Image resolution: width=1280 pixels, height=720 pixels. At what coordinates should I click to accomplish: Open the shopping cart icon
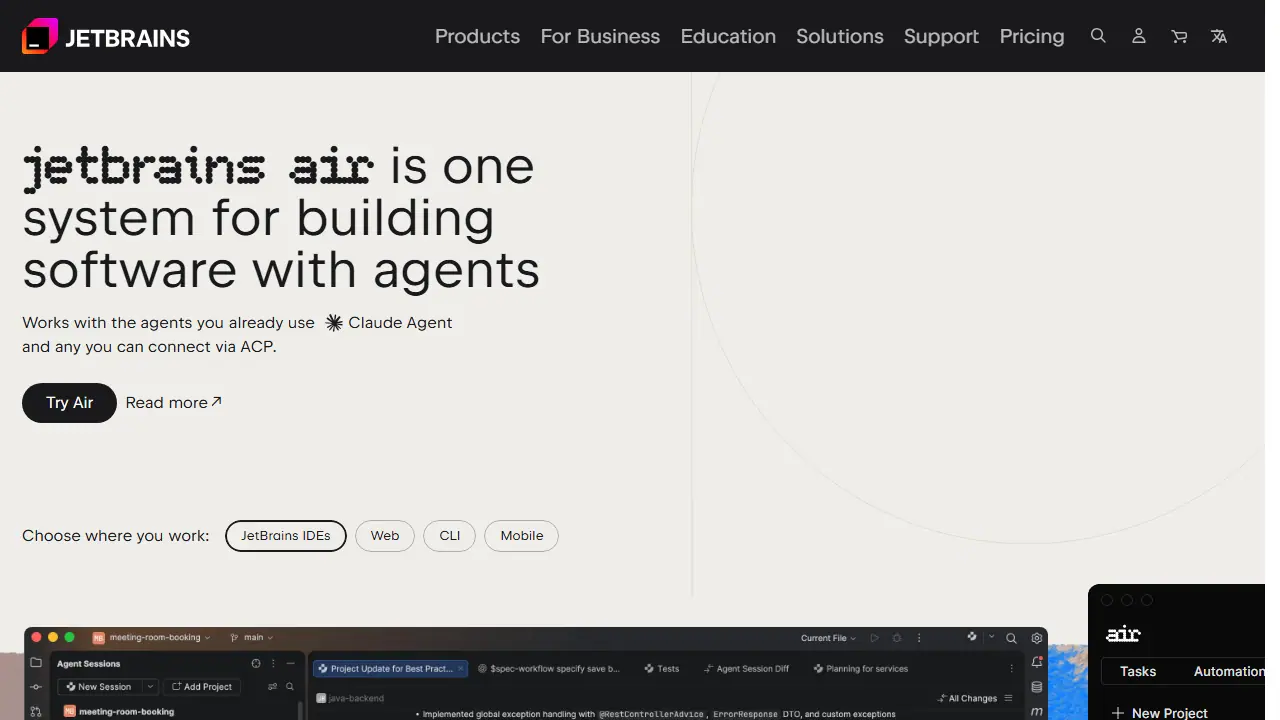(1179, 36)
